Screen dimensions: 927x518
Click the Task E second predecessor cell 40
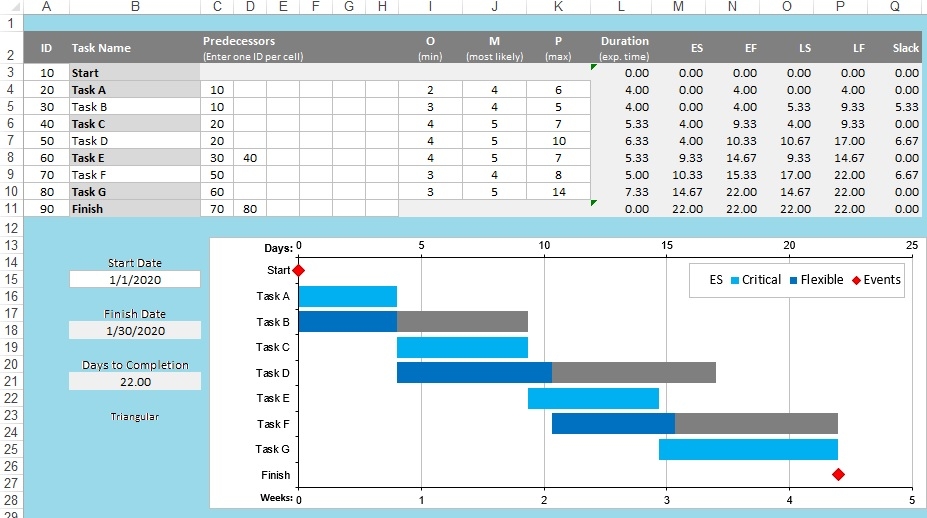[x=250, y=158]
